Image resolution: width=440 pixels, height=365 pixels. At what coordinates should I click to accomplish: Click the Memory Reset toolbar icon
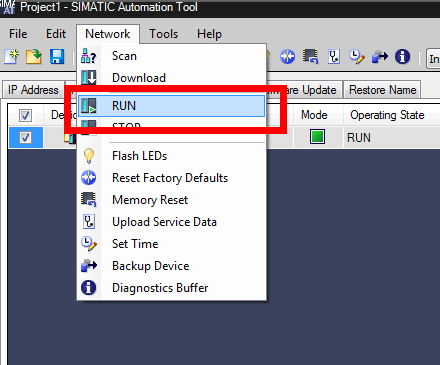[x=310, y=56]
